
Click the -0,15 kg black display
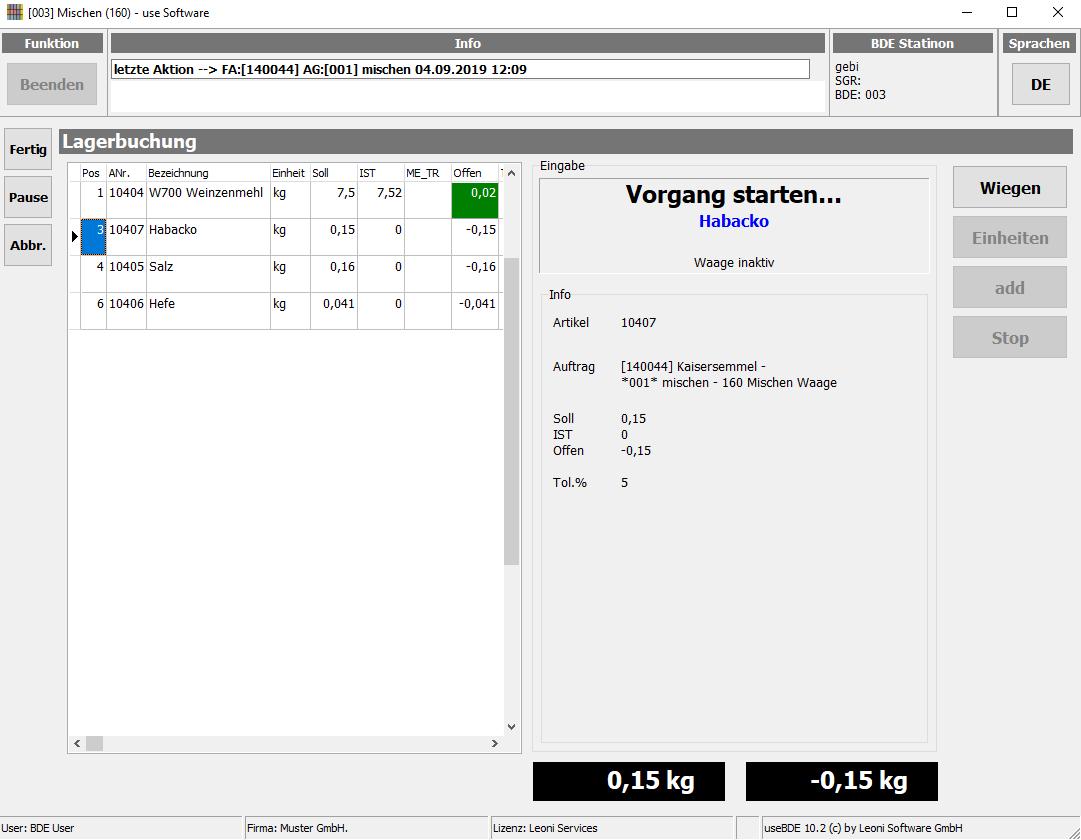click(842, 781)
